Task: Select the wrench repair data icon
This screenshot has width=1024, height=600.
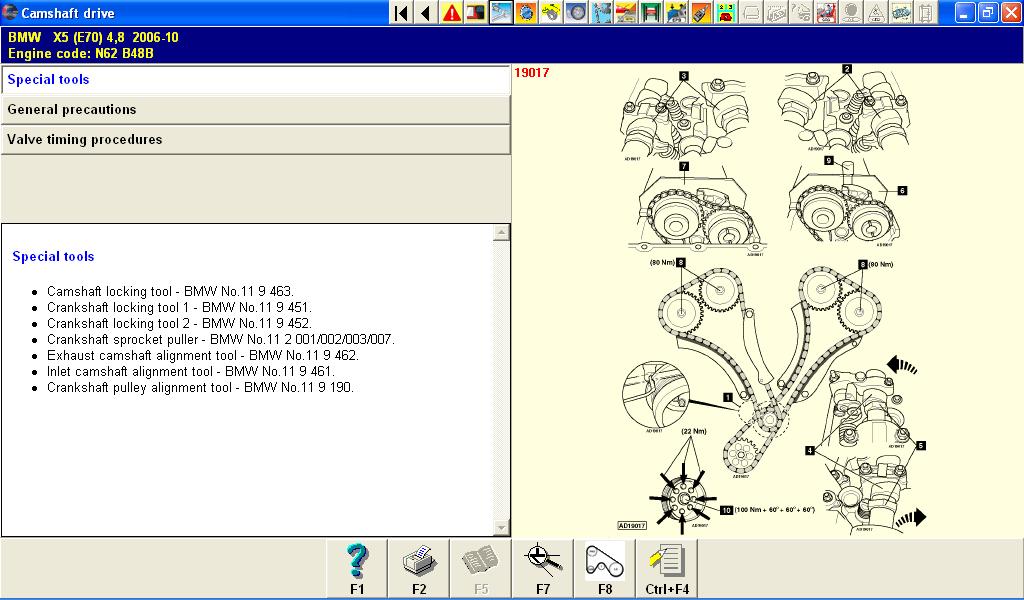Action: click(501, 12)
